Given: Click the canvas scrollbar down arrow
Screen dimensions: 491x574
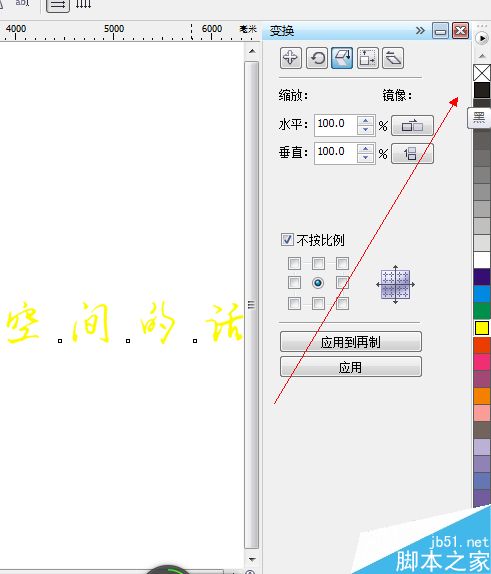Looking at the screenshot, I should click(252, 559).
